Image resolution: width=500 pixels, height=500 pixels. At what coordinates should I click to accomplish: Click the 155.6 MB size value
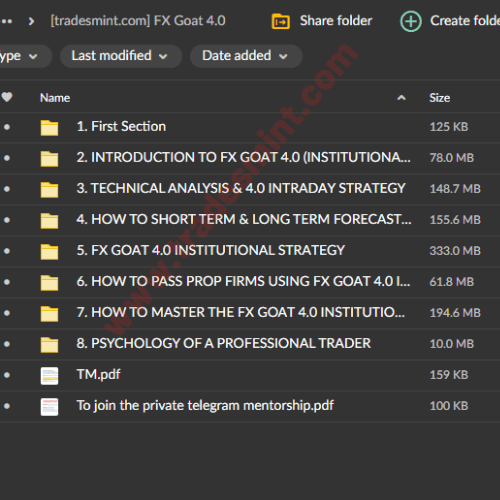pos(455,220)
